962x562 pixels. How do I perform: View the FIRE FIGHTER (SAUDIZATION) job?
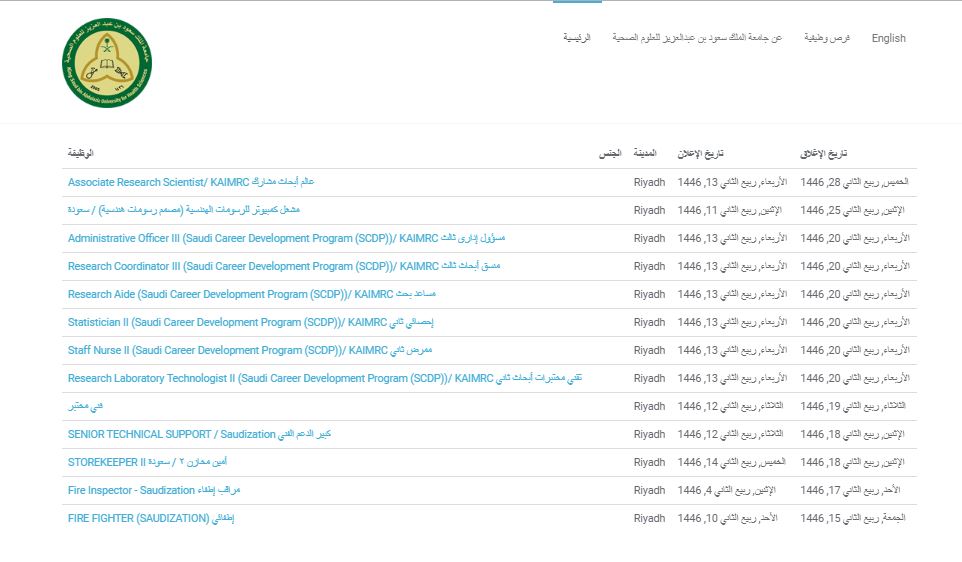click(151, 518)
